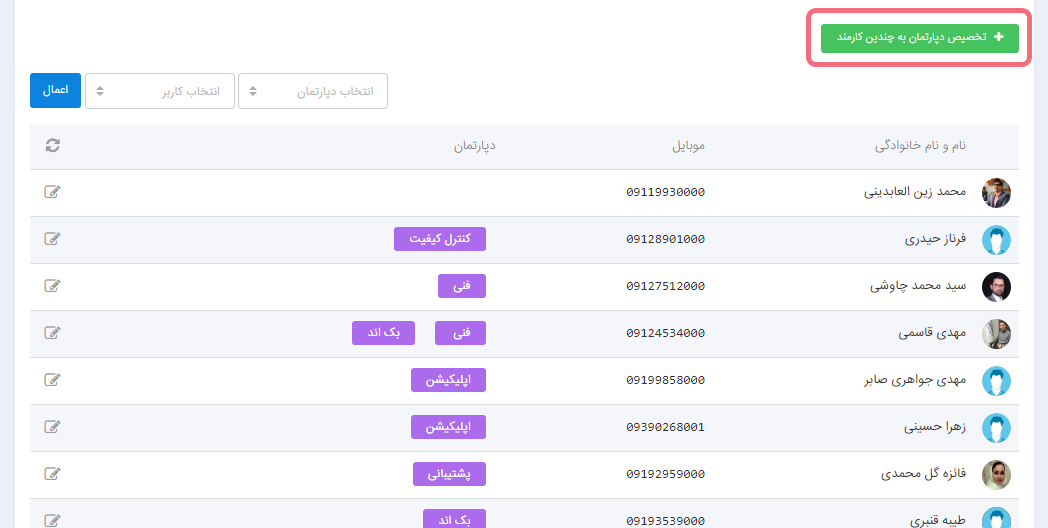Click edit icon for زهرا حسینی row
This screenshot has height=528, width=1048.
click(53, 427)
